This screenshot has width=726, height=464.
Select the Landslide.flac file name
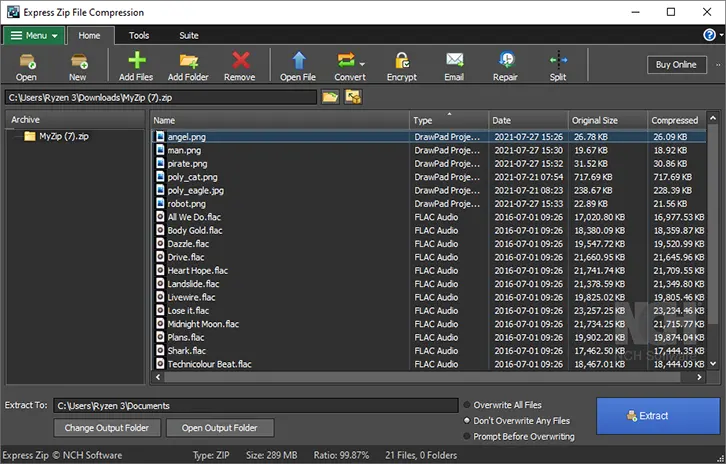click(x=194, y=284)
